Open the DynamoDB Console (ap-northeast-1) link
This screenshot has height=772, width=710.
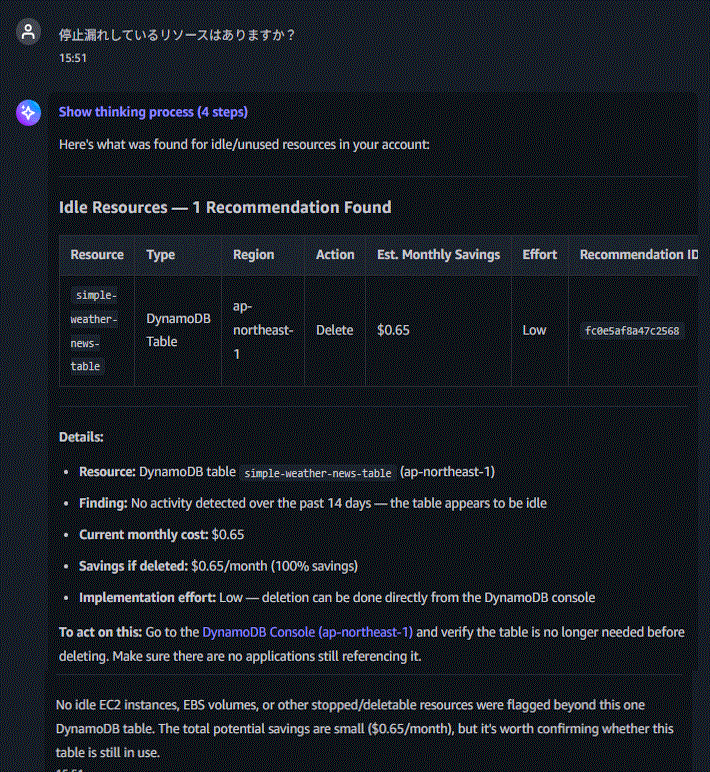click(x=307, y=632)
